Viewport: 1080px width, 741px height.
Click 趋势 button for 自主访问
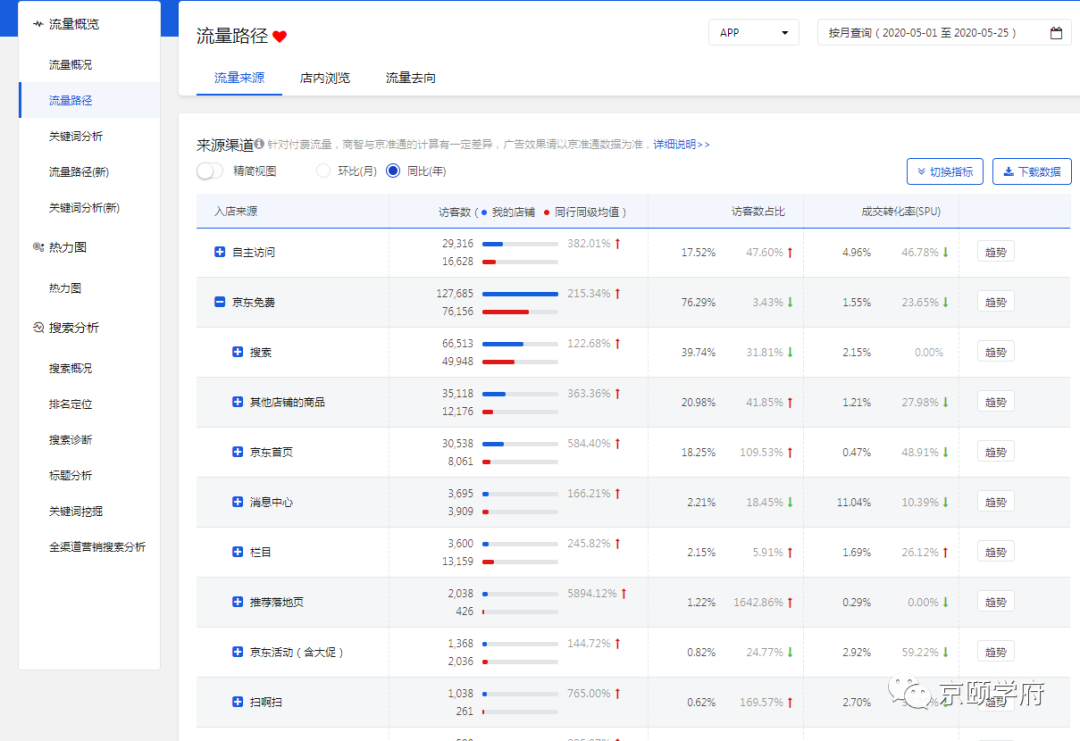click(x=995, y=252)
